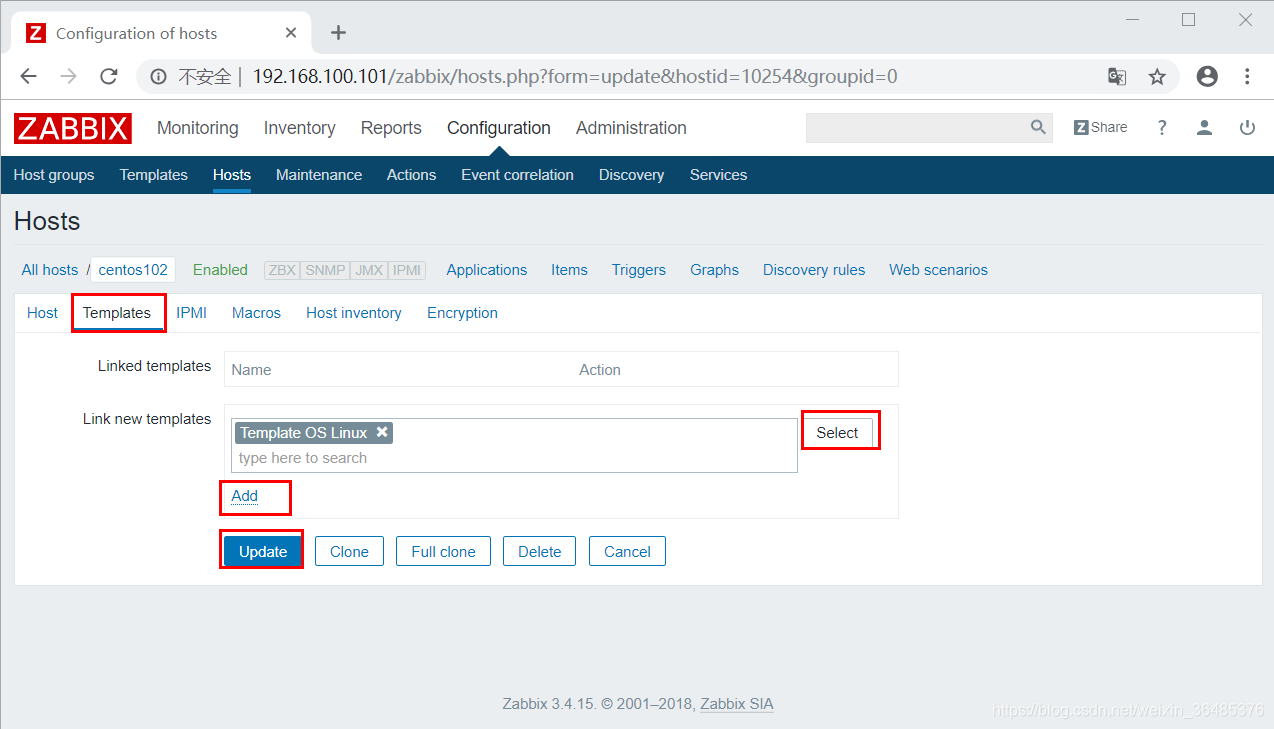Open the Zabbix Share link

click(x=1100, y=127)
